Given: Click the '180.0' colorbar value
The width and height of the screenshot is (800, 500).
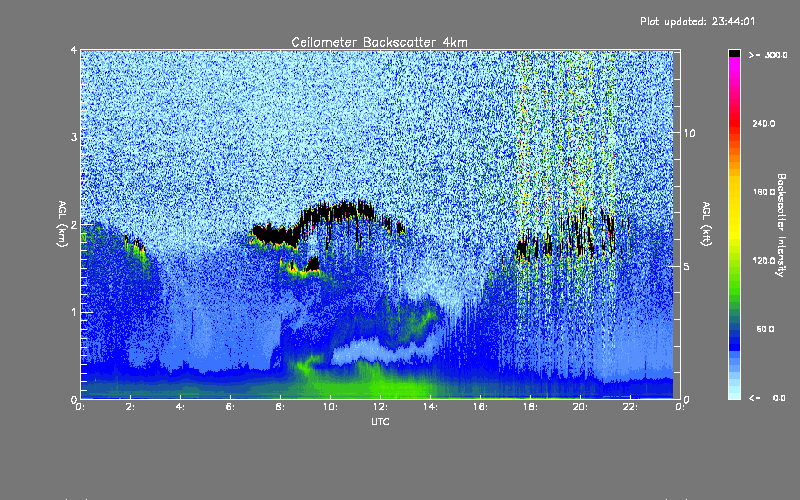Looking at the screenshot, I should 764,192.
